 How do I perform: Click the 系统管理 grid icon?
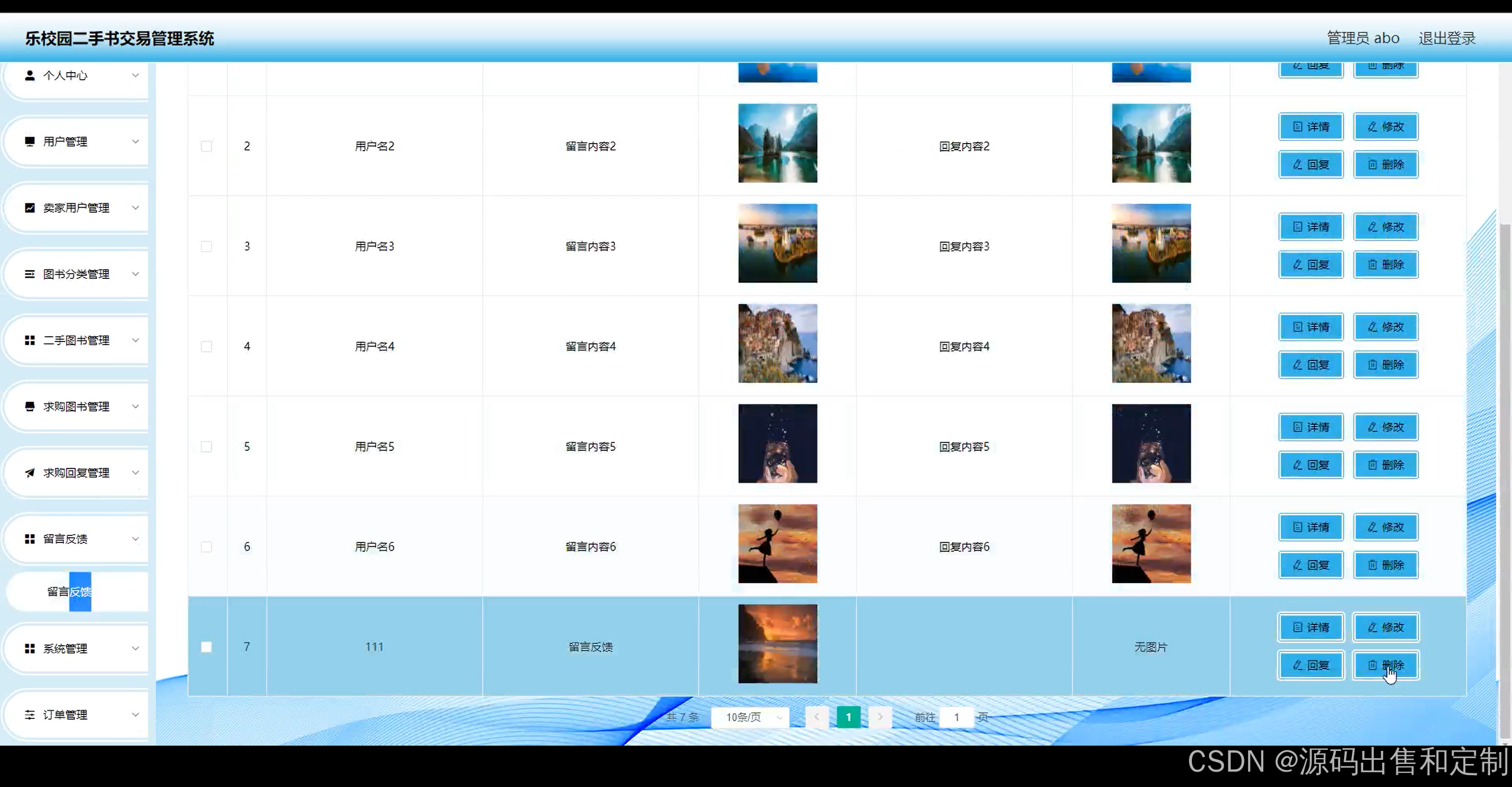click(x=30, y=649)
